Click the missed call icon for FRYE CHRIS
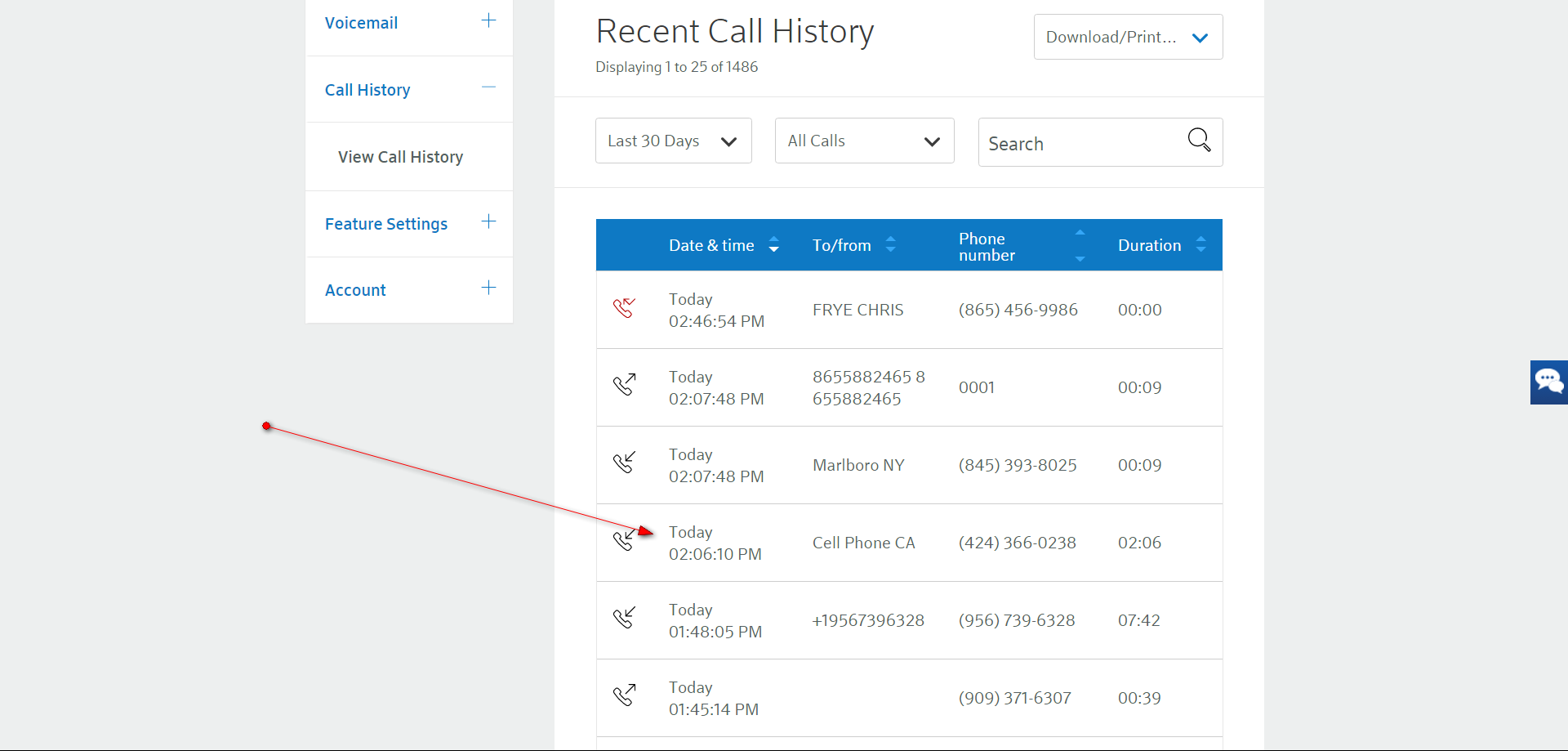Image resolution: width=1568 pixels, height=751 pixels. [x=624, y=308]
